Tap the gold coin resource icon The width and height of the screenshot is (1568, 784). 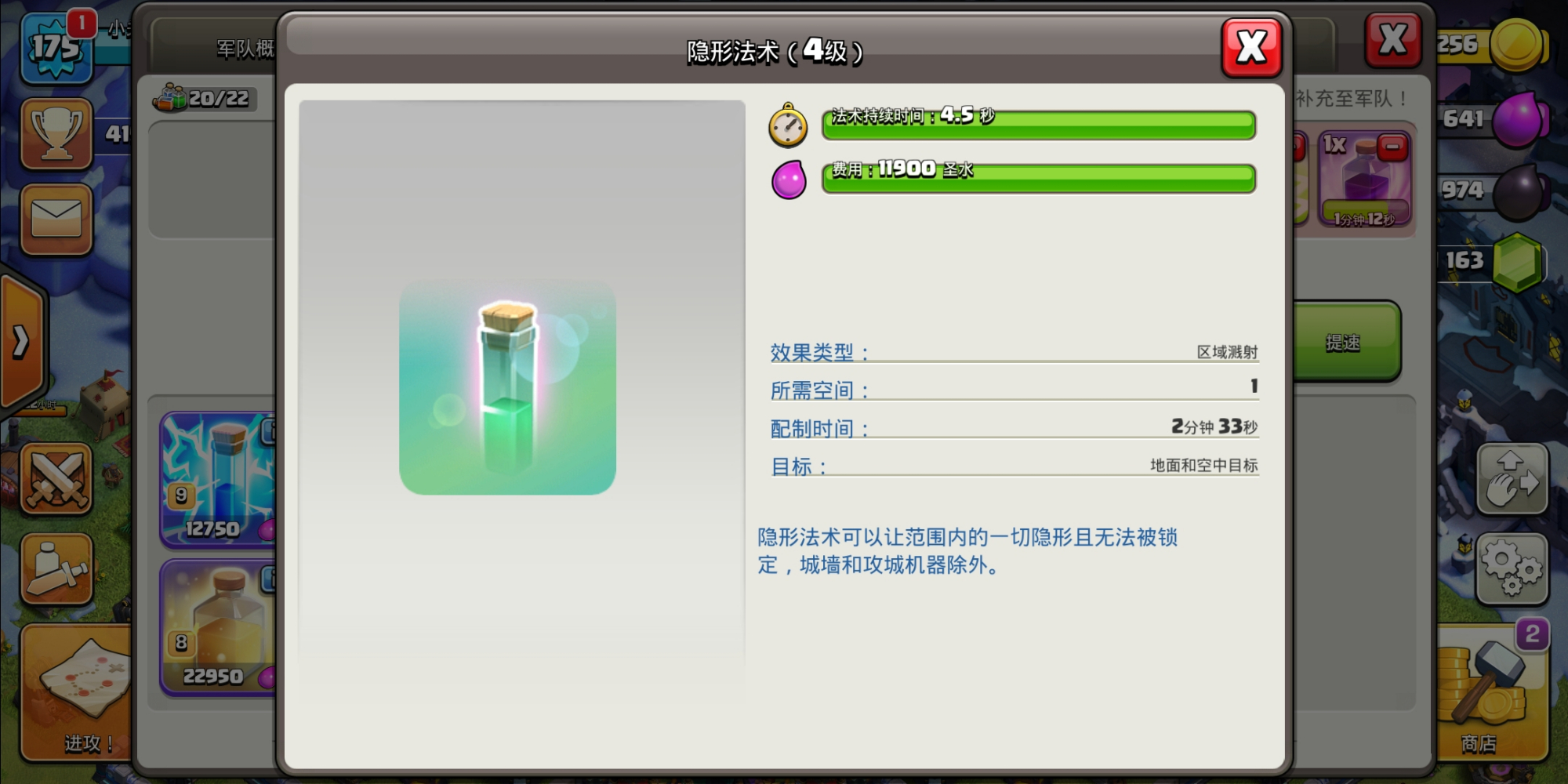[1518, 45]
